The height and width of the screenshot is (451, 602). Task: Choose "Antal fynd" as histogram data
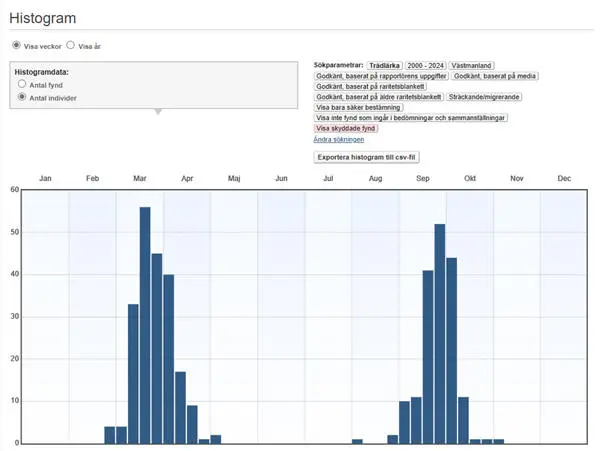(x=22, y=85)
